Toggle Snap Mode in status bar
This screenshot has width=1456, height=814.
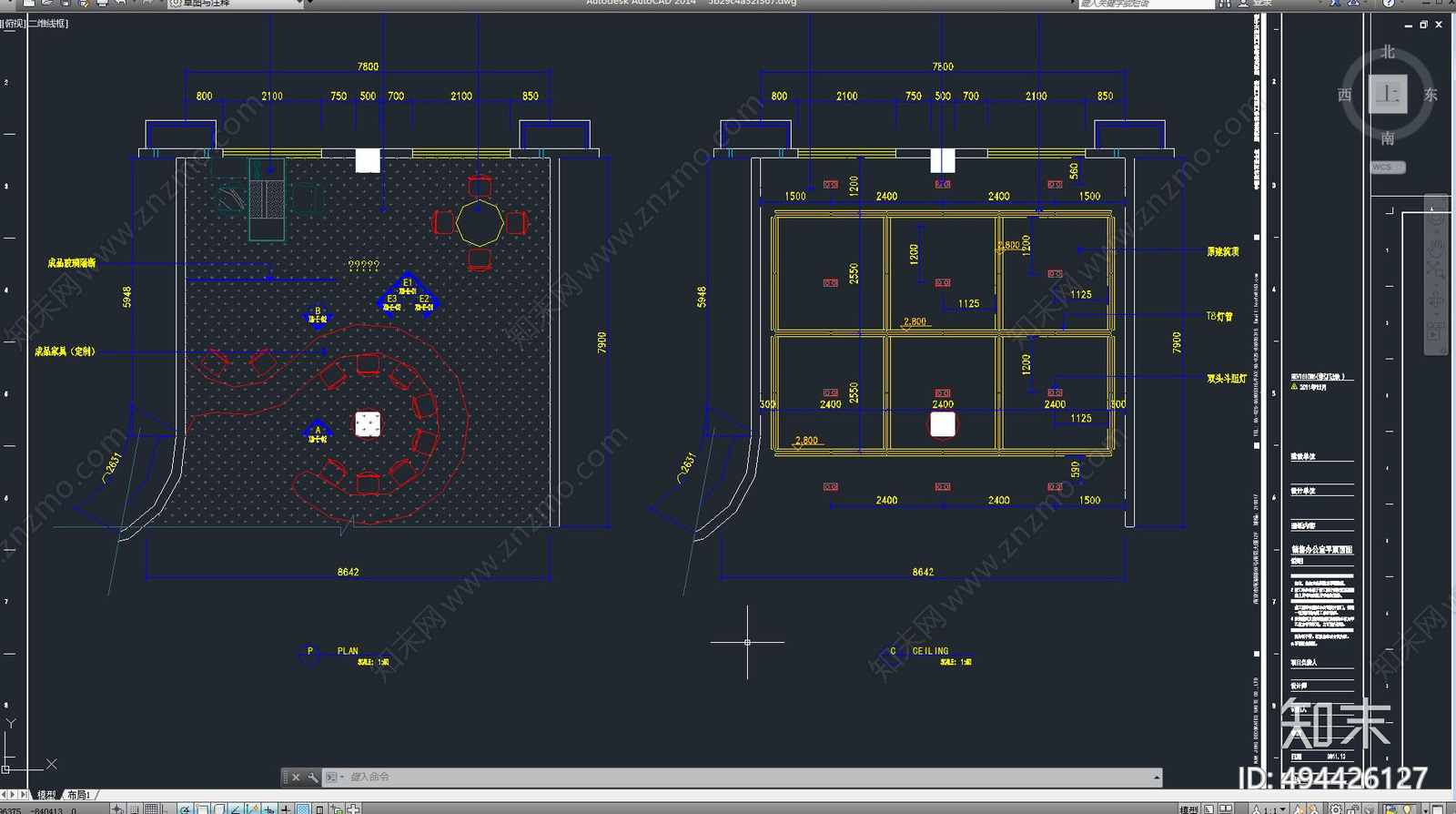coord(135,809)
